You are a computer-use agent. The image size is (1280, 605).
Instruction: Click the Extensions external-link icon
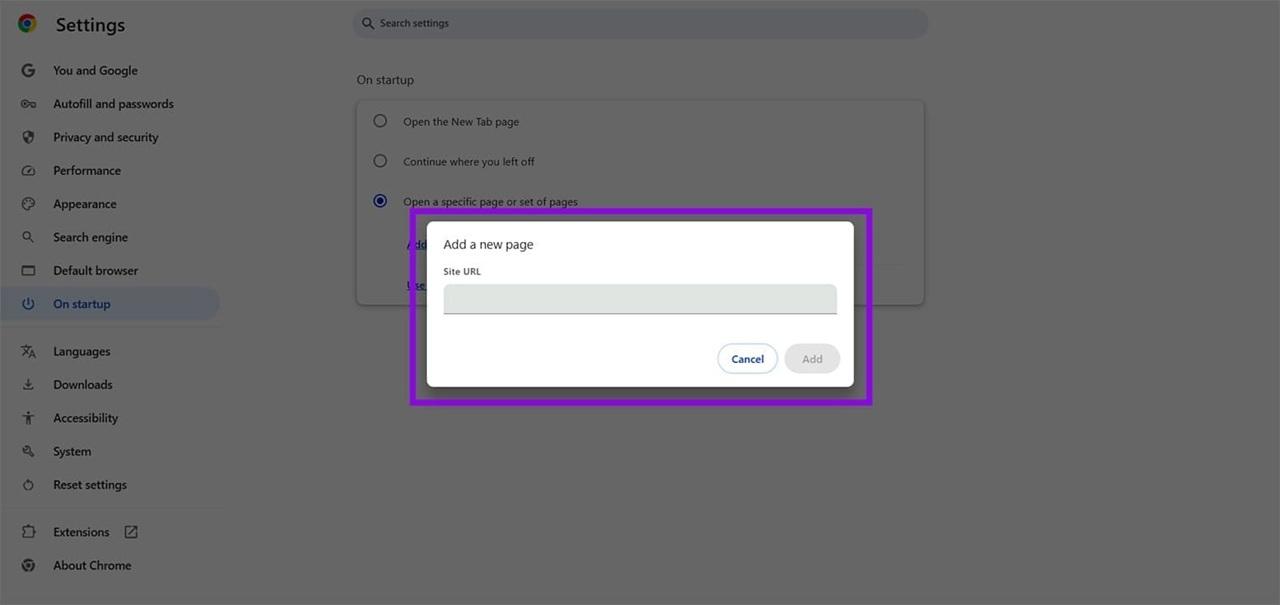click(131, 532)
